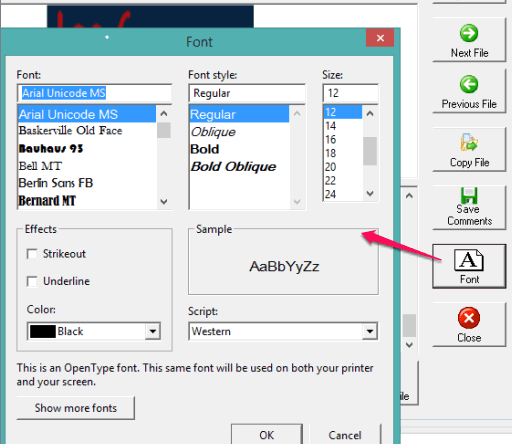The image size is (512, 444).
Task: Select size 14 in list
Action: (x=343, y=126)
